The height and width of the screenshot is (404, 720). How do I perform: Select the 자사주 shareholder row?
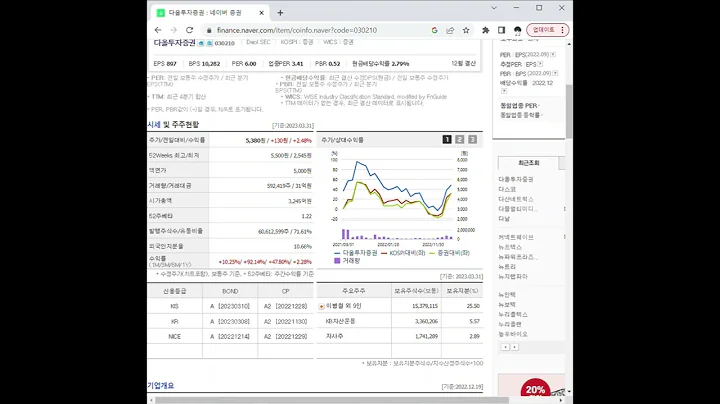[x=399, y=337]
